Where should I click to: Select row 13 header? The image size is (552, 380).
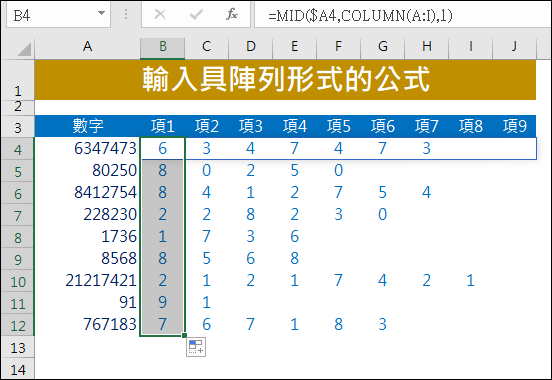point(18,347)
